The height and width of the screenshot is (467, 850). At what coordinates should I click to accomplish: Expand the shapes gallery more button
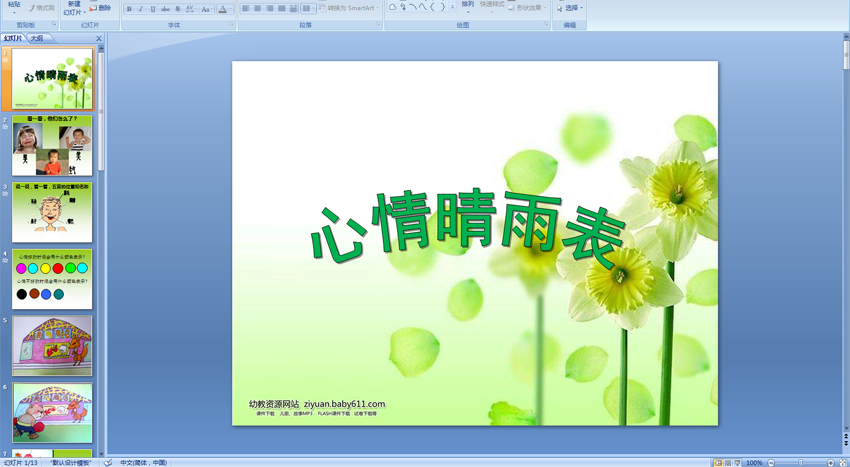point(453,7)
